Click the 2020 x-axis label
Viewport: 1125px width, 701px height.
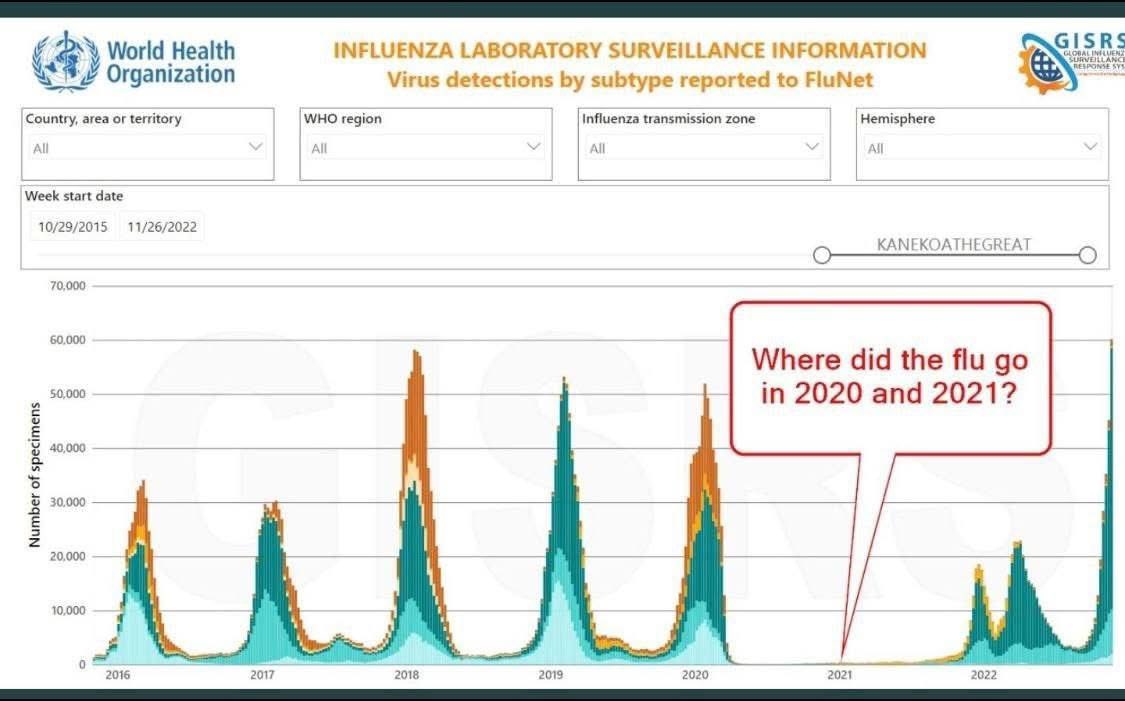click(695, 675)
